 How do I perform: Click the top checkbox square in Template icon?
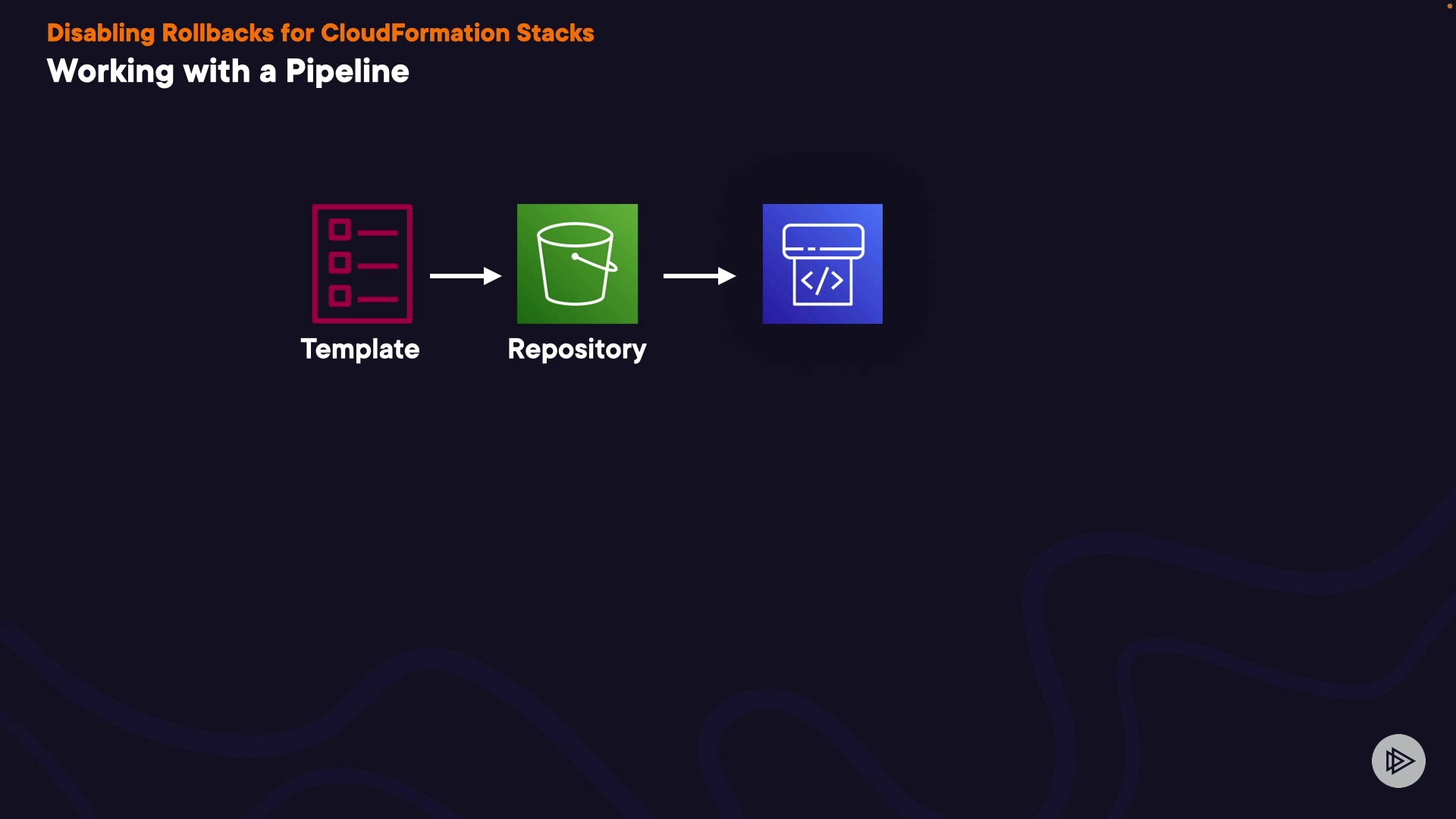340,229
